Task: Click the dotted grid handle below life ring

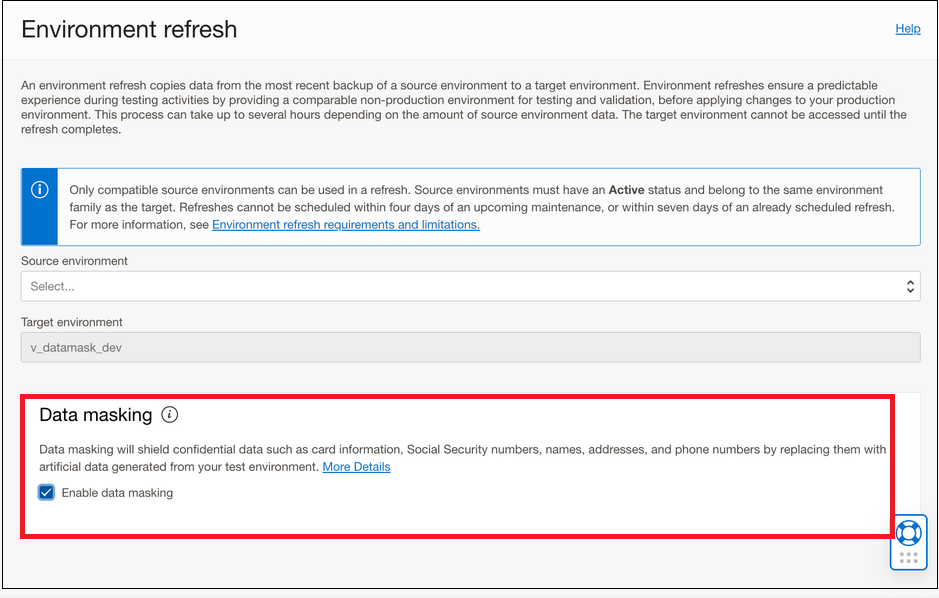Action: (908, 558)
